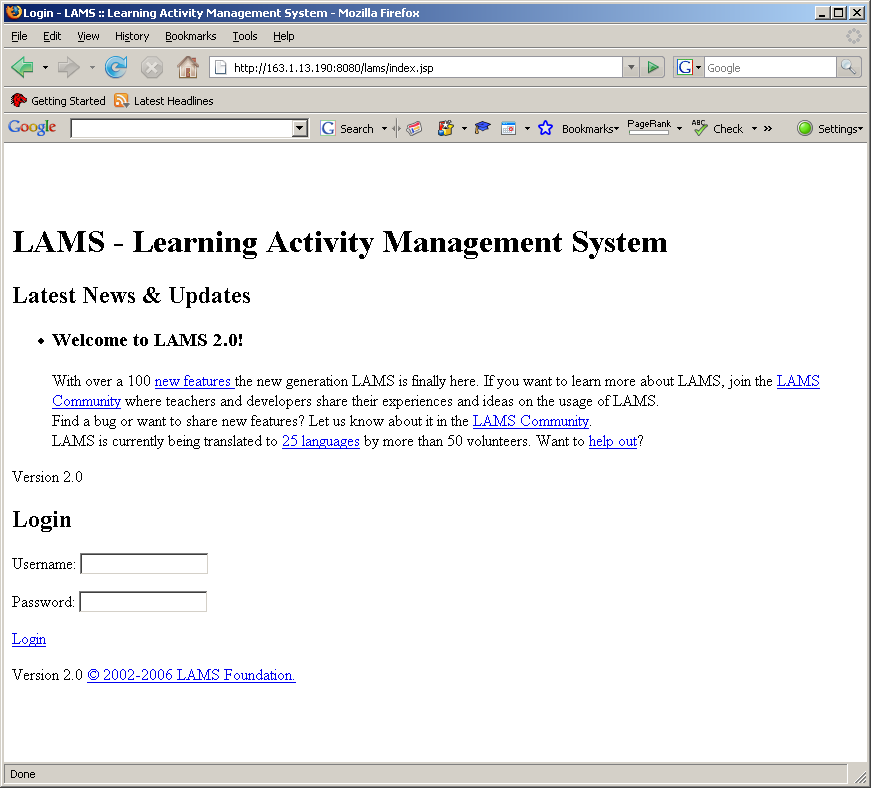This screenshot has height=788, width=871.
Task: Bookmark the page using the blue star icon
Action: click(545, 128)
